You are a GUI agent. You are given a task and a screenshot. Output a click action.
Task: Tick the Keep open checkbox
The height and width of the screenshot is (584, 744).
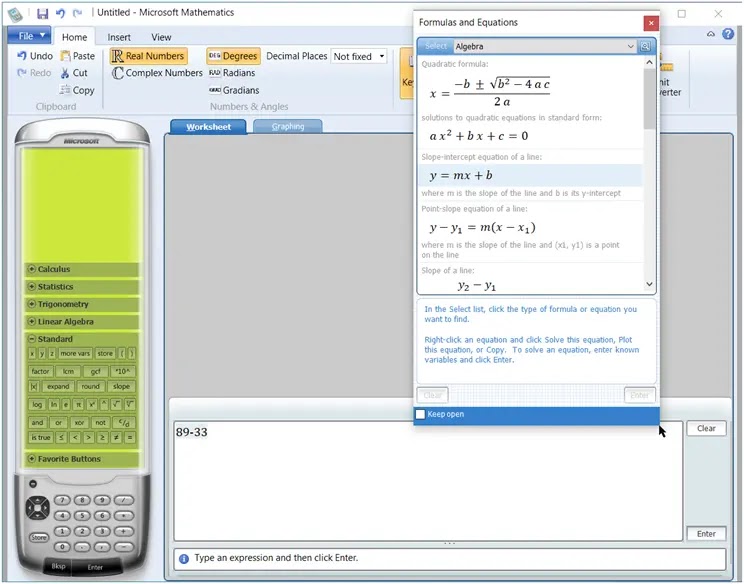[420, 414]
